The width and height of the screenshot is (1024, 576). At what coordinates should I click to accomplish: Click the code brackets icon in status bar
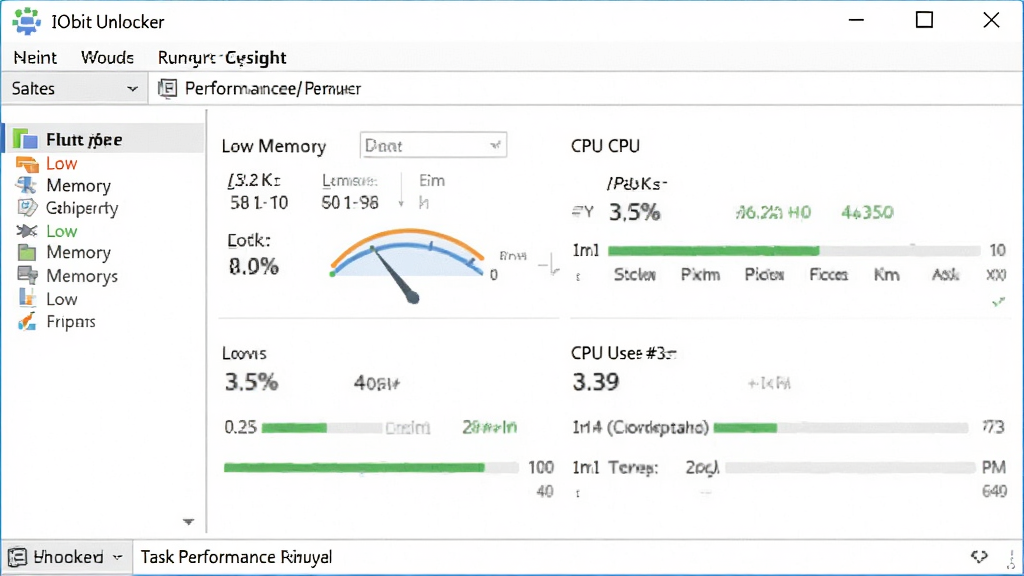[x=979, y=556]
